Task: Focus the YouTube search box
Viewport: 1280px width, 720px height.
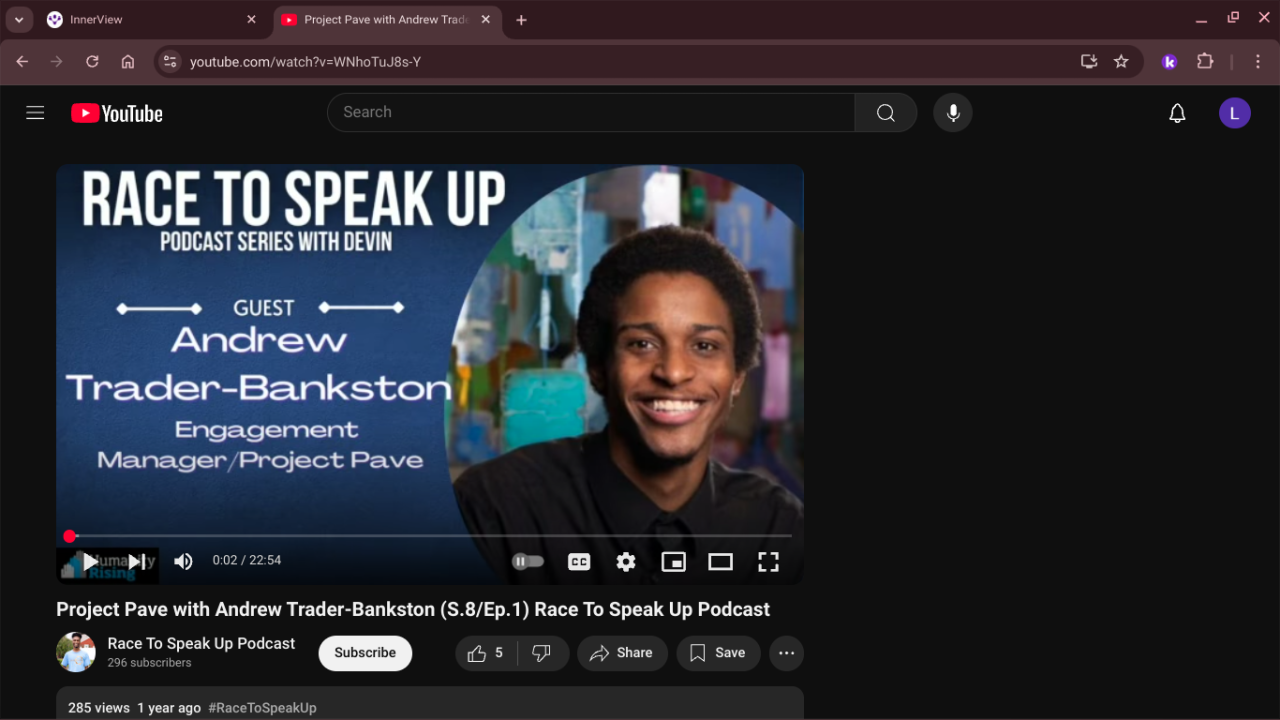Action: 591,113
